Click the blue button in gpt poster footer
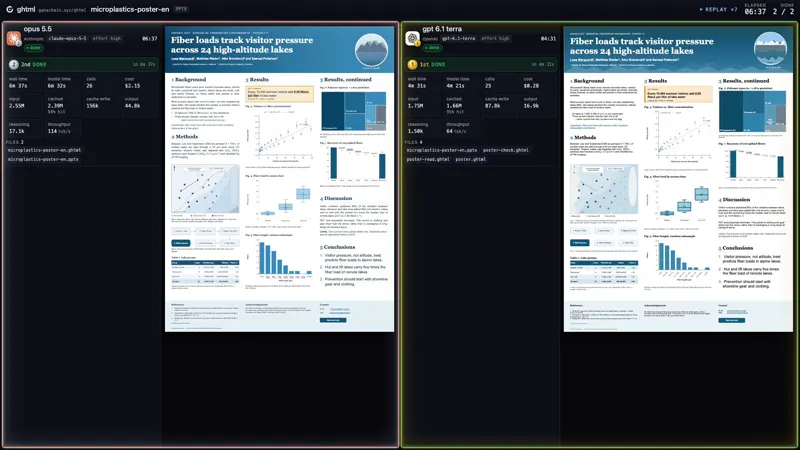The height and width of the screenshot is (450, 800). click(731, 320)
